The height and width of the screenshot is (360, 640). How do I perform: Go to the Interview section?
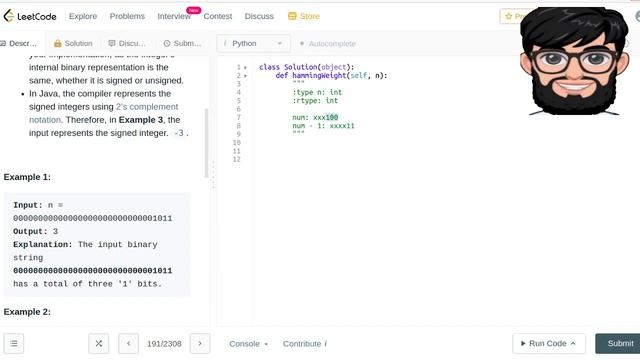click(x=174, y=16)
